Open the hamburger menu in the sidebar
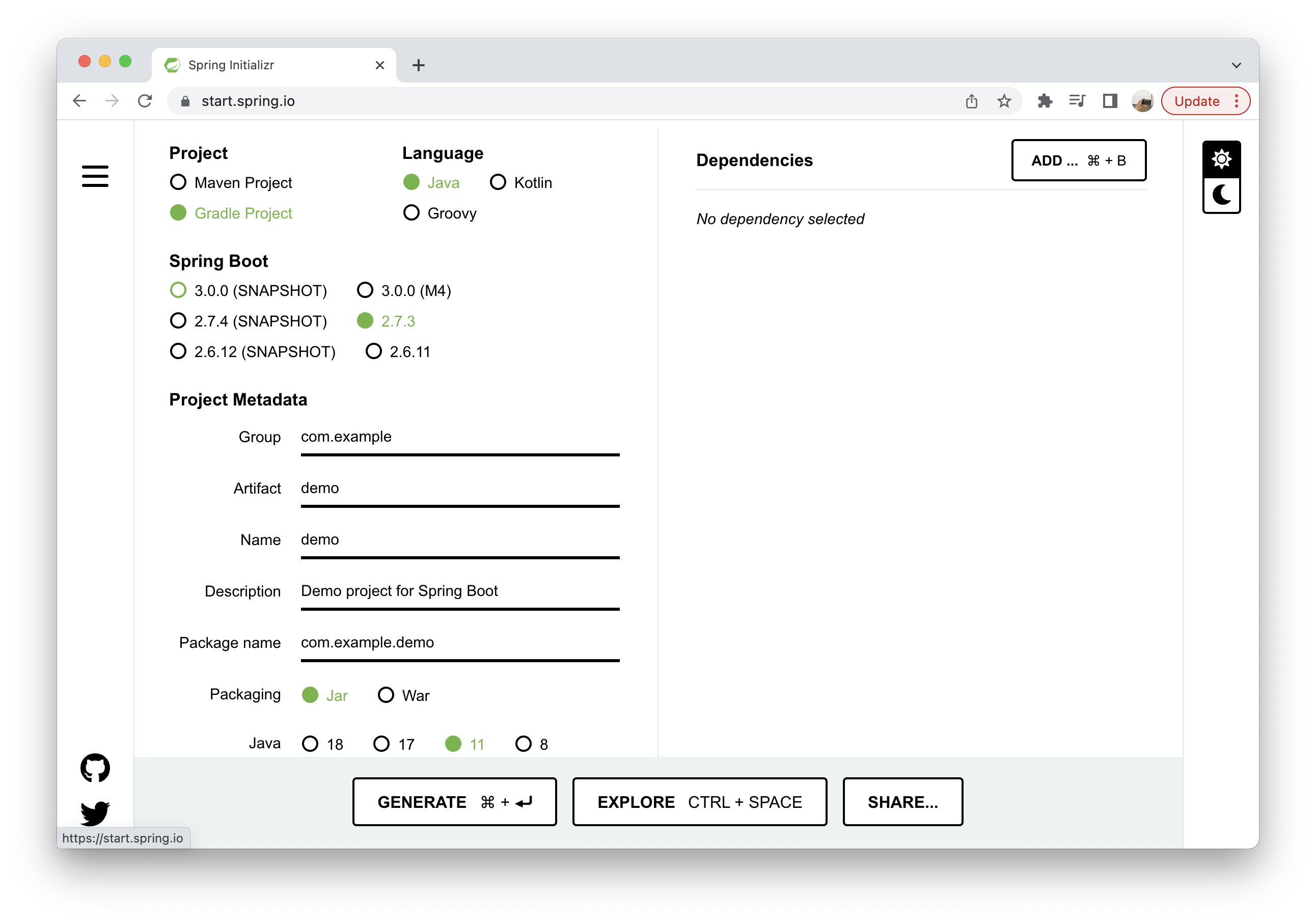Screen dimensions: 1316x924 pyautogui.click(x=95, y=176)
